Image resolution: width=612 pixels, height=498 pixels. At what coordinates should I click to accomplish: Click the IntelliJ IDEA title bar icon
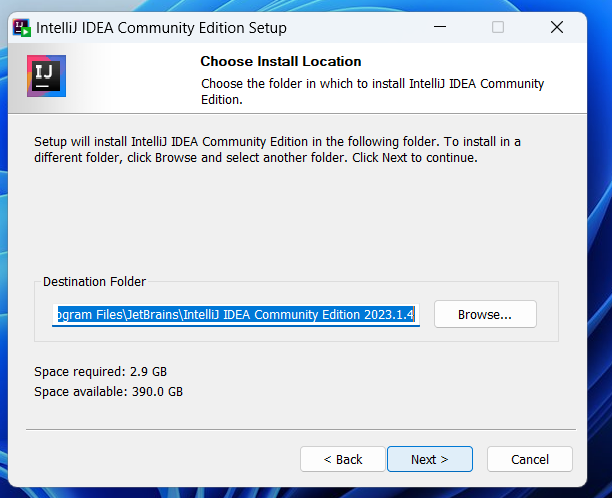pos(21,28)
